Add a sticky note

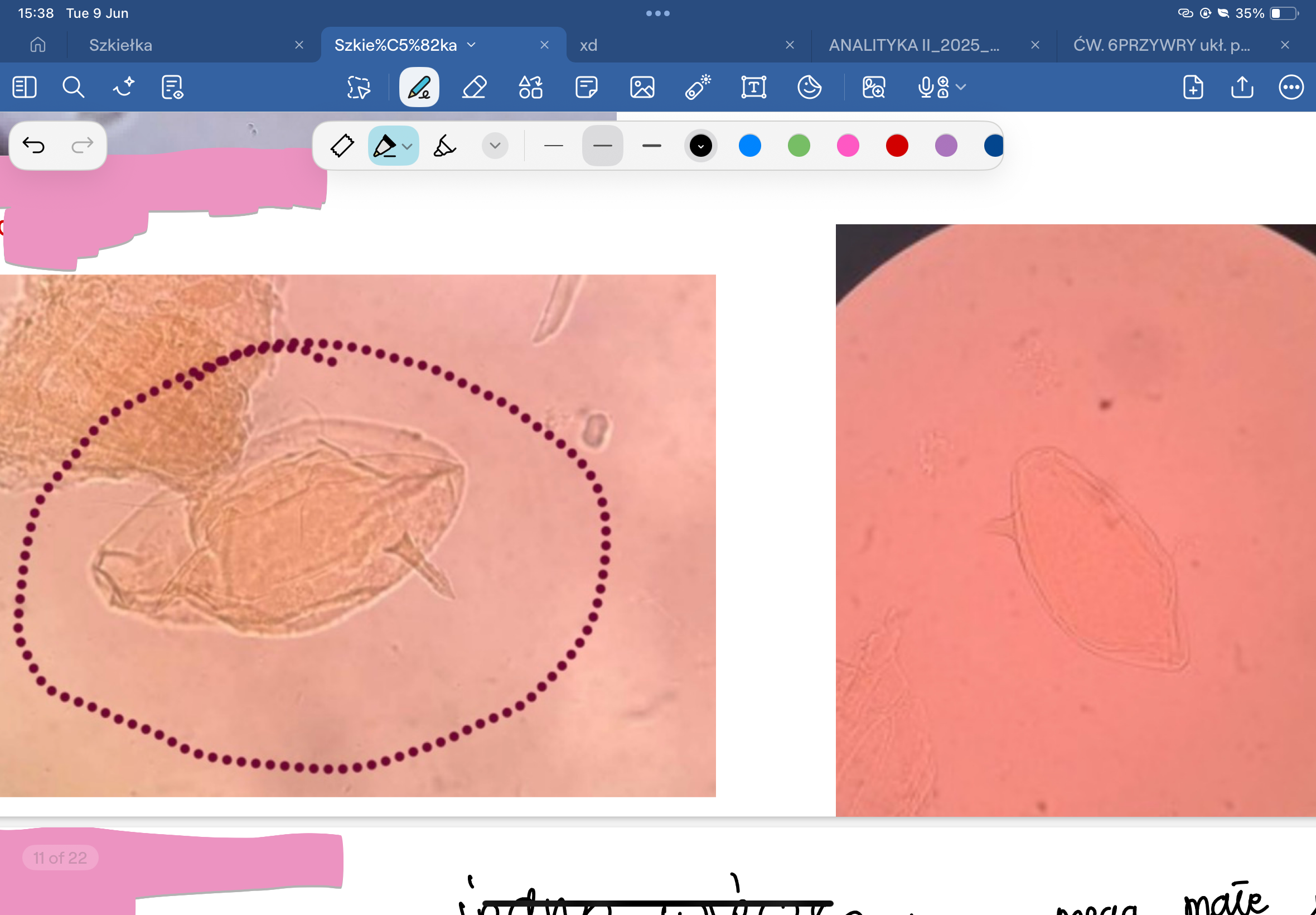586,87
